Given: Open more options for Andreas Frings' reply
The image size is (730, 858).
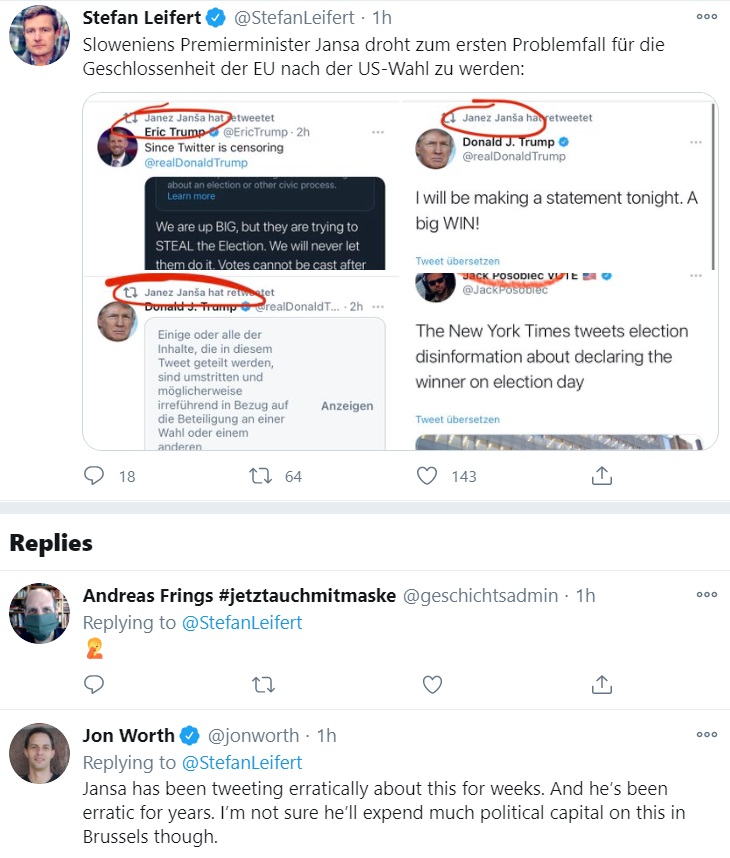Looking at the screenshot, I should pyautogui.click(x=706, y=594).
